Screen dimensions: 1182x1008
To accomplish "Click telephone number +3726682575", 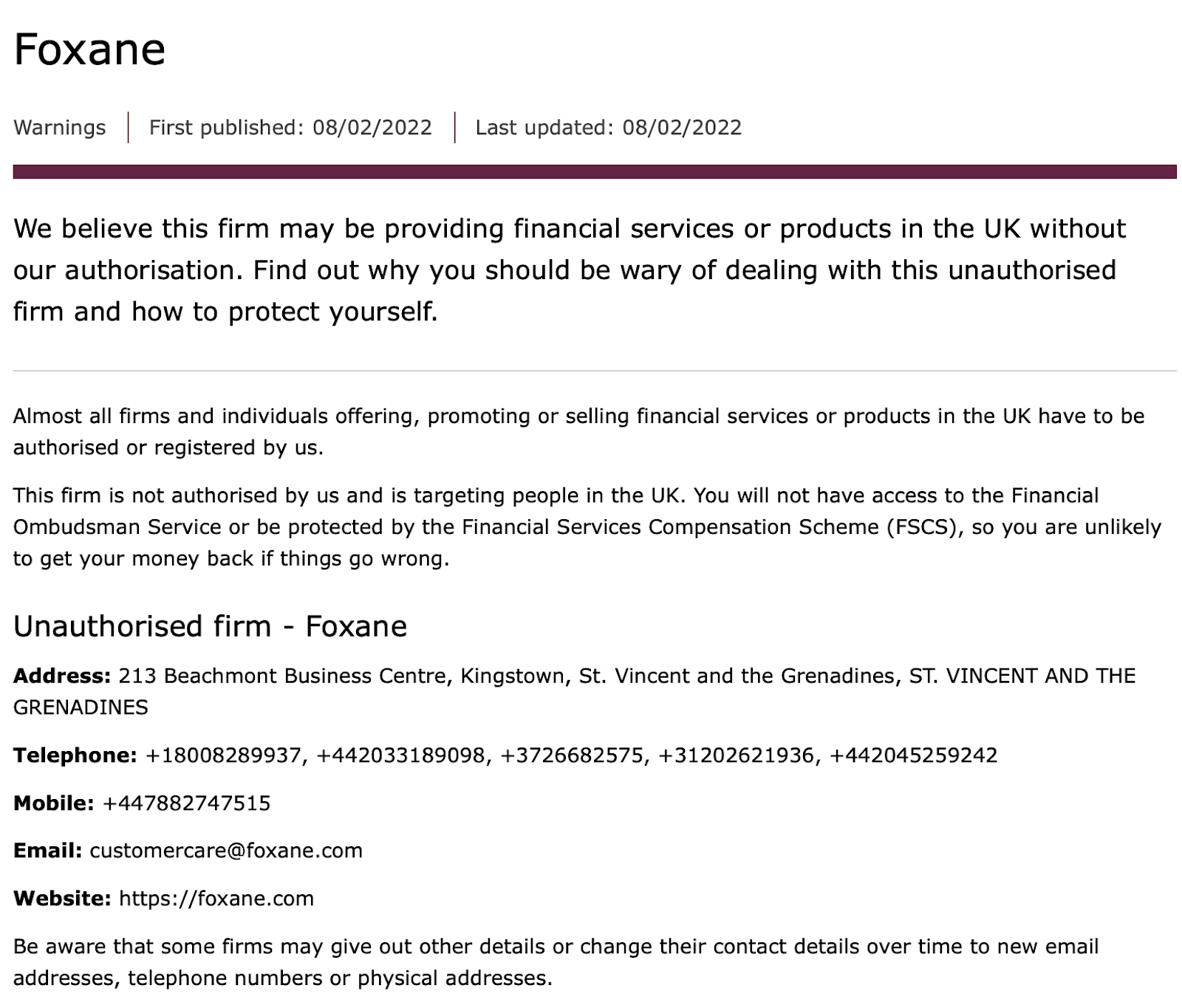I will click(x=571, y=755).
